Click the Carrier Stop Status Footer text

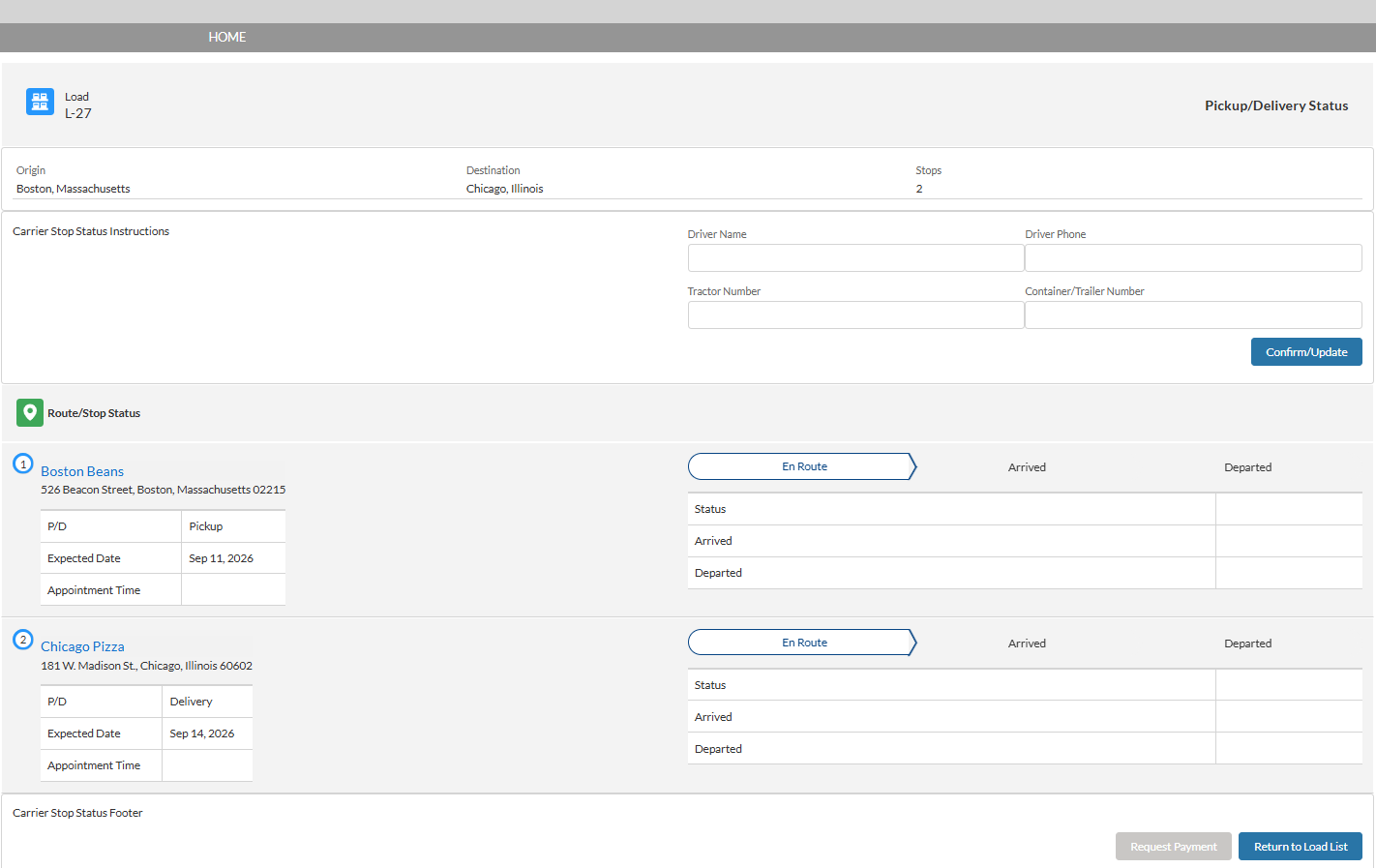click(77, 813)
